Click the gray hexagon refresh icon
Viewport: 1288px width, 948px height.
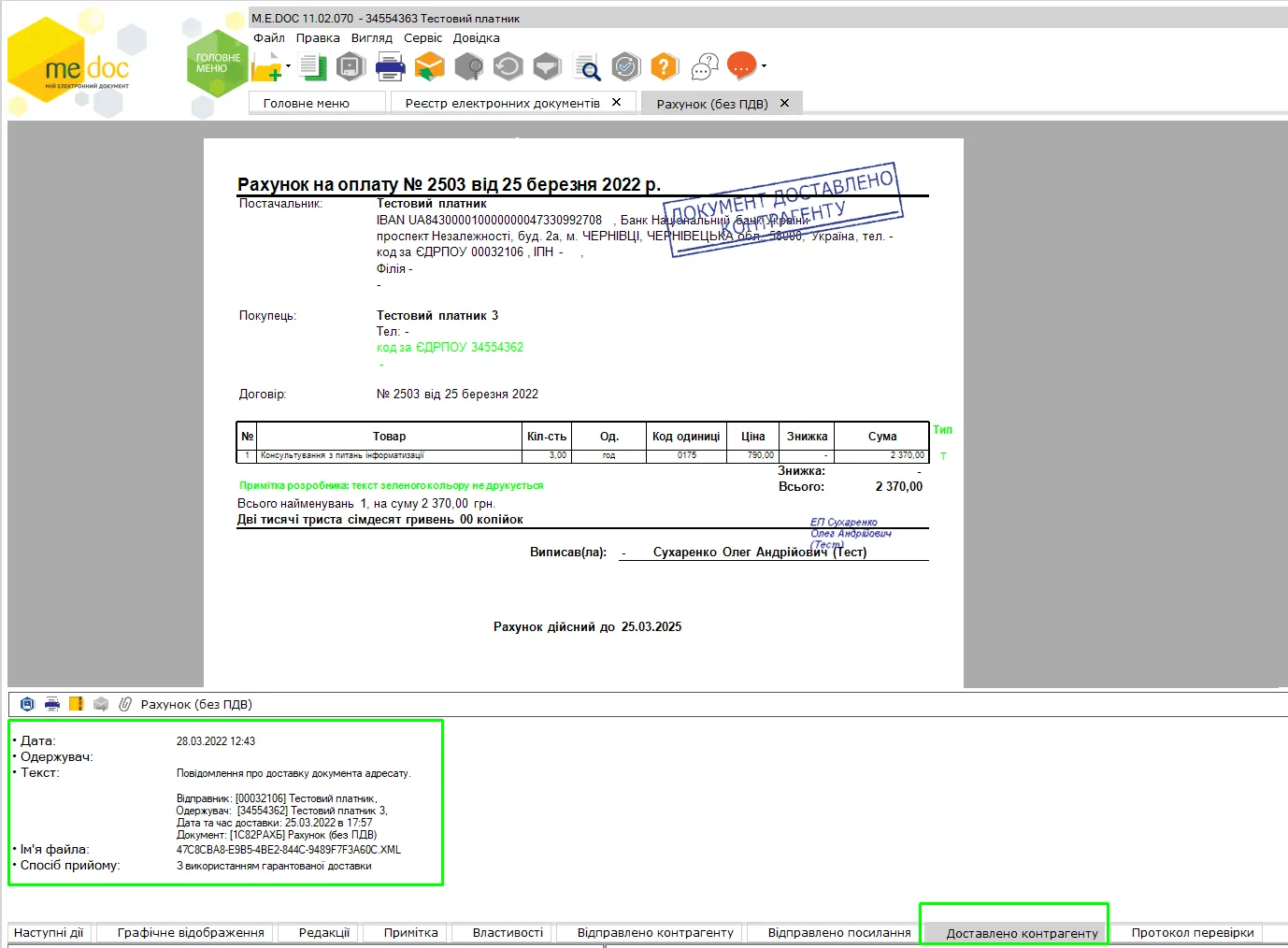[x=508, y=66]
